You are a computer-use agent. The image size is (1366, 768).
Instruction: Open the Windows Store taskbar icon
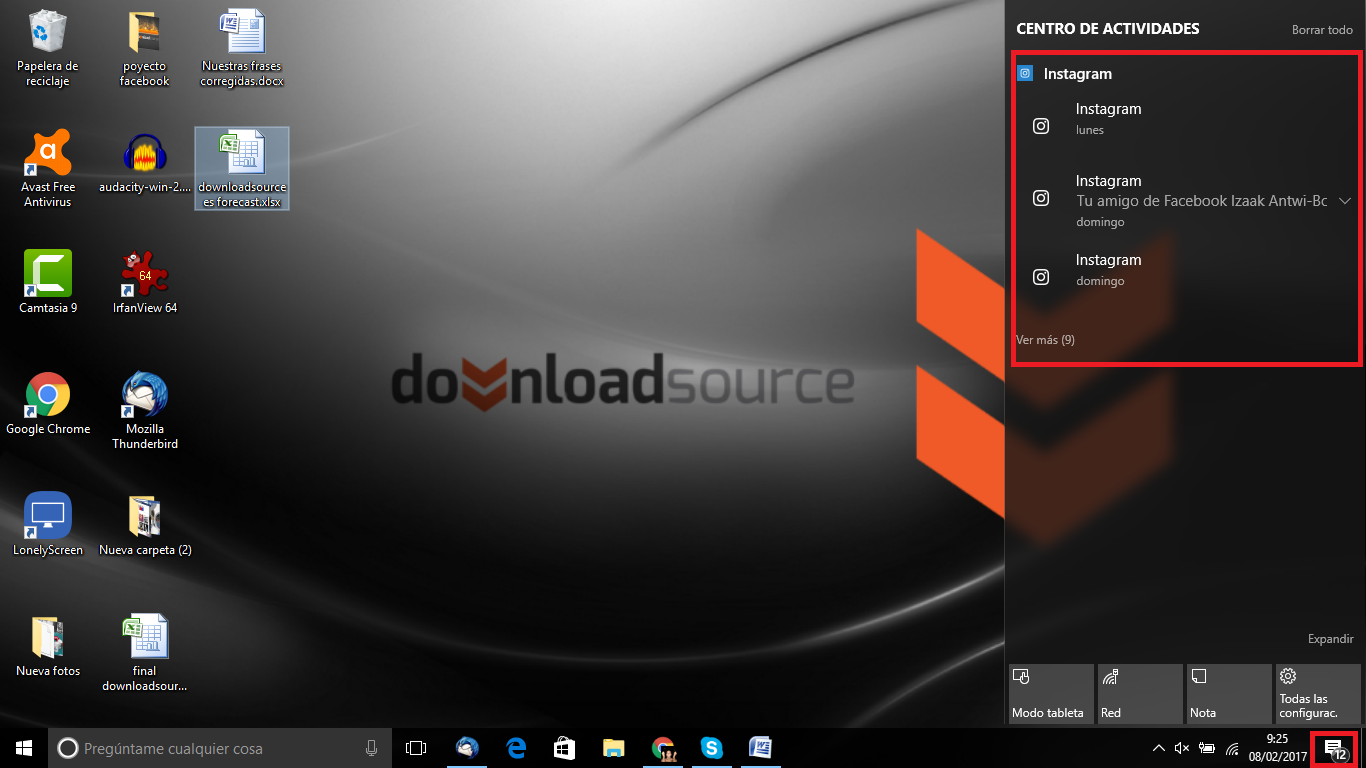point(565,748)
